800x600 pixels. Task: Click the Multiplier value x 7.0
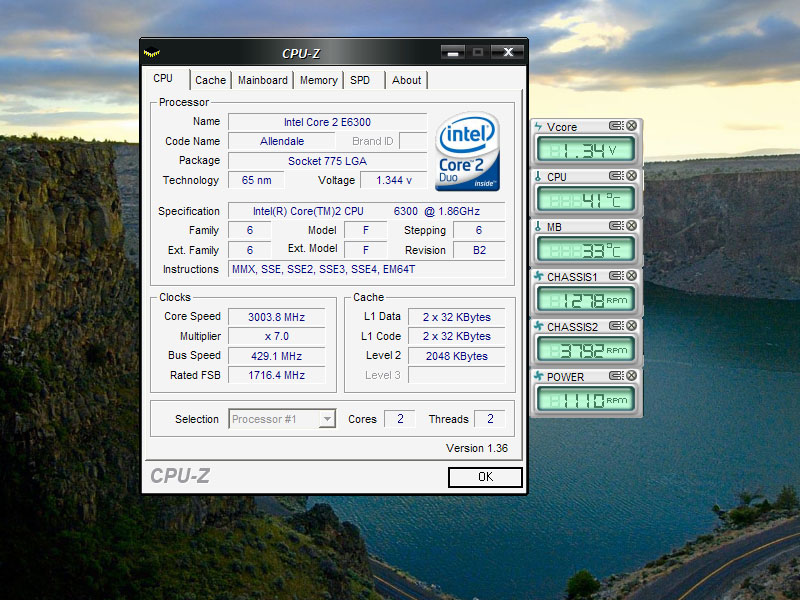pyautogui.click(x=277, y=336)
